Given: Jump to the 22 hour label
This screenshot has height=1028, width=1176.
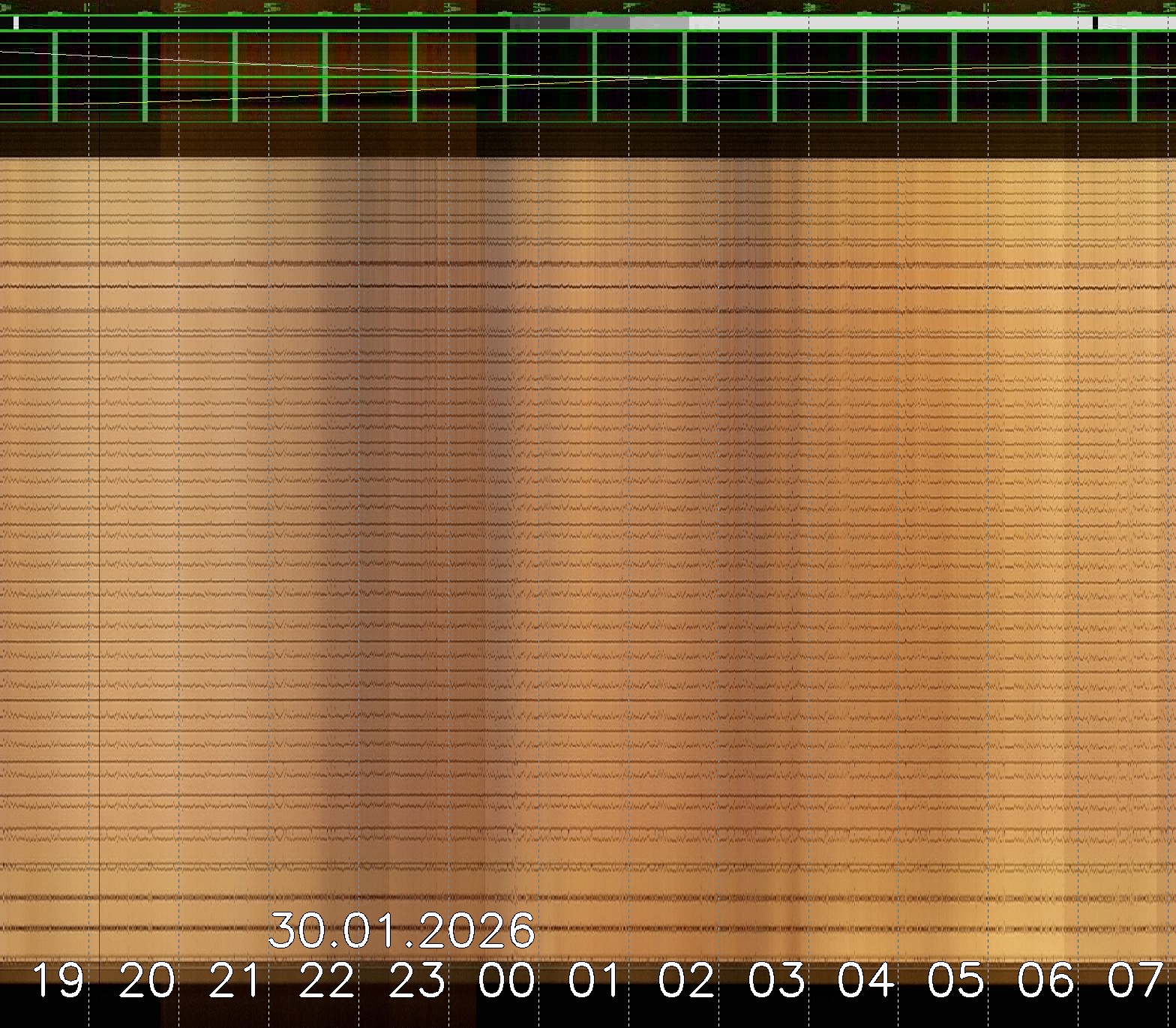Looking at the screenshot, I should click(x=327, y=981).
